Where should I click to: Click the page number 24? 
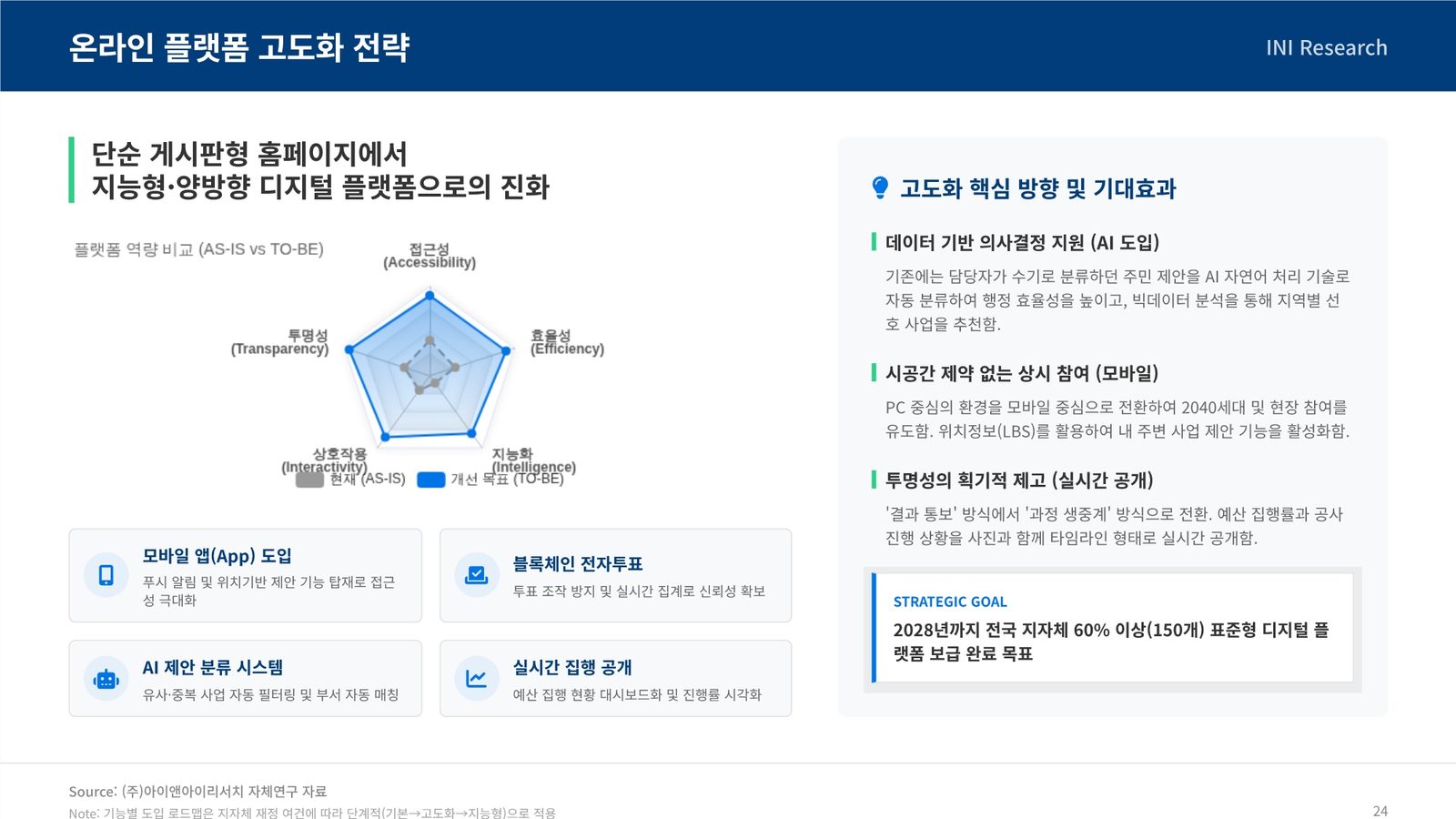coord(1380,811)
